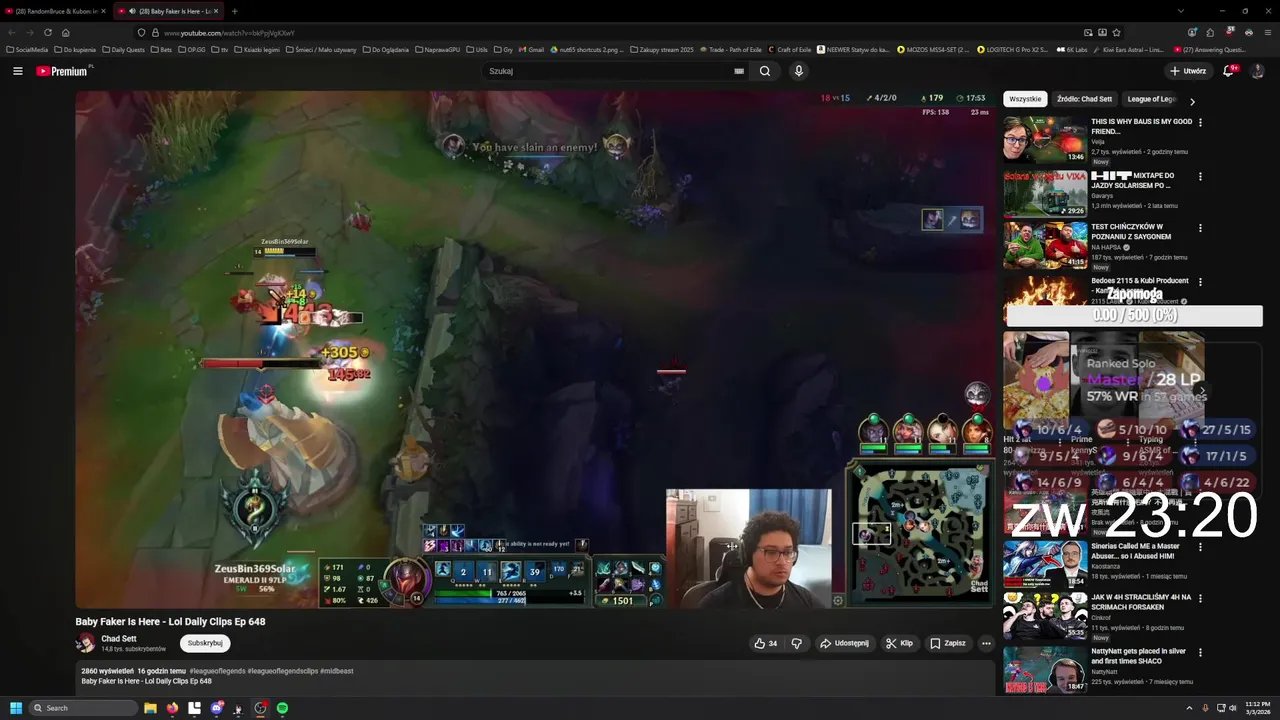Open Spotify from the taskbar
The height and width of the screenshot is (720, 1280).
[x=282, y=708]
